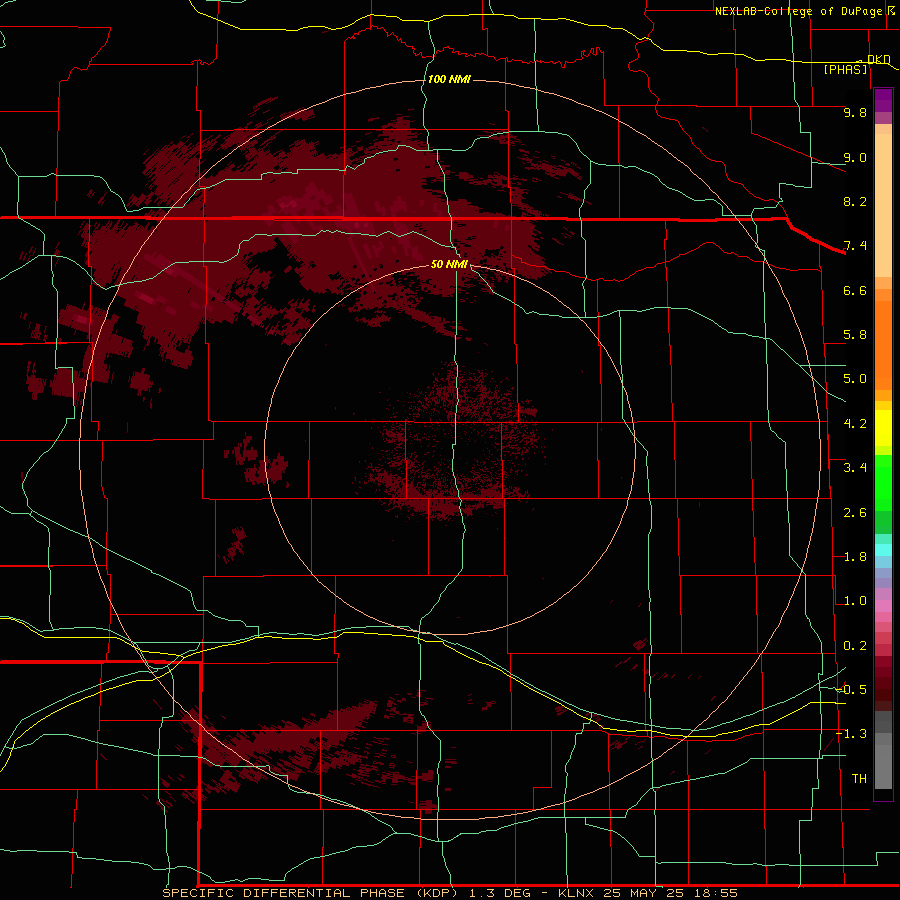Click the TH label on the color scale

(859, 779)
